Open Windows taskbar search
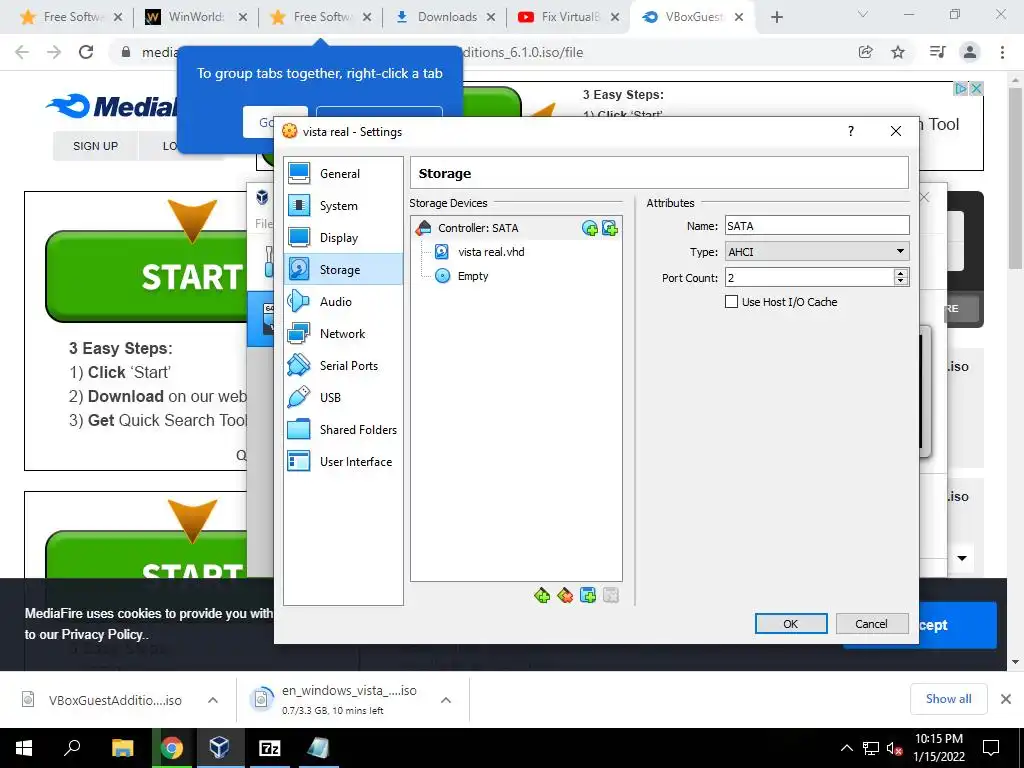Viewport: 1024px width, 768px height. 72,748
